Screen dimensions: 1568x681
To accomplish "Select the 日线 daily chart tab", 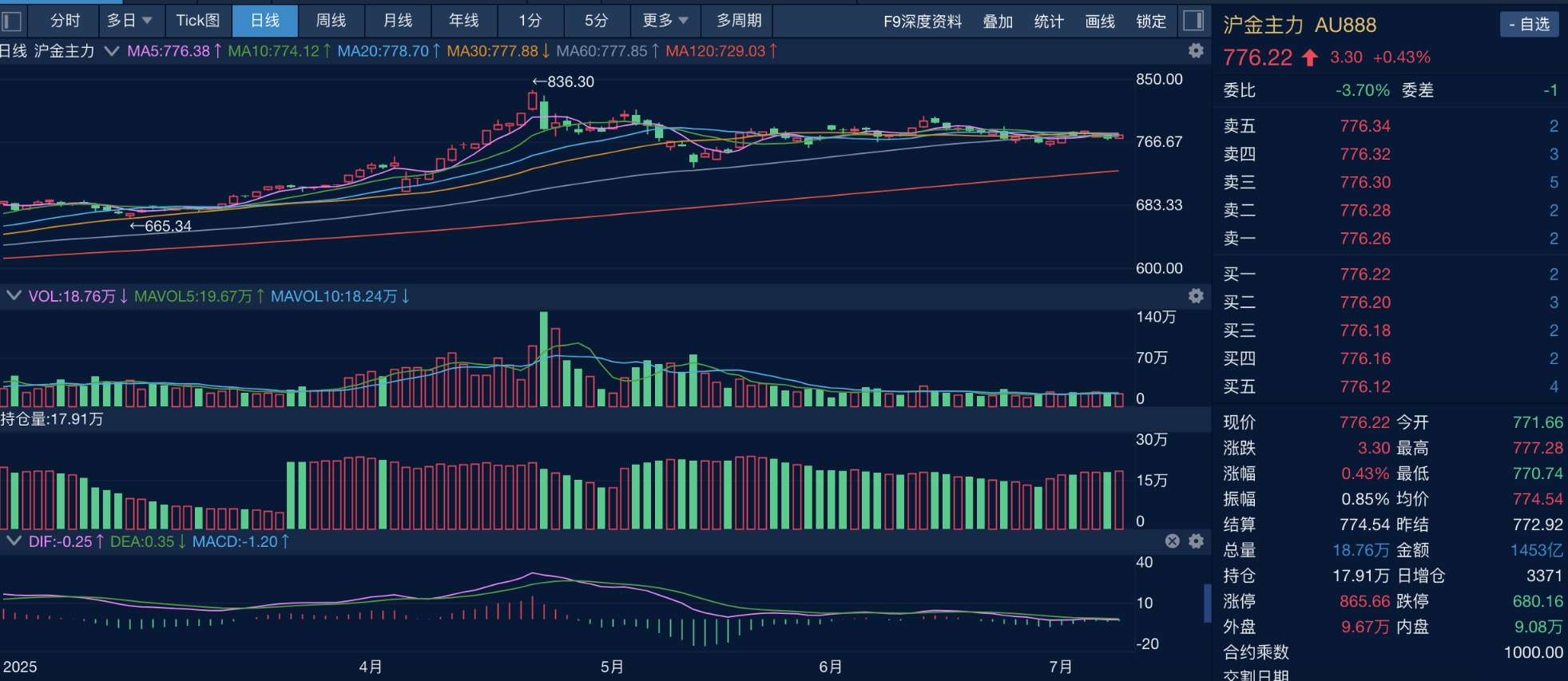I will tap(265, 21).
